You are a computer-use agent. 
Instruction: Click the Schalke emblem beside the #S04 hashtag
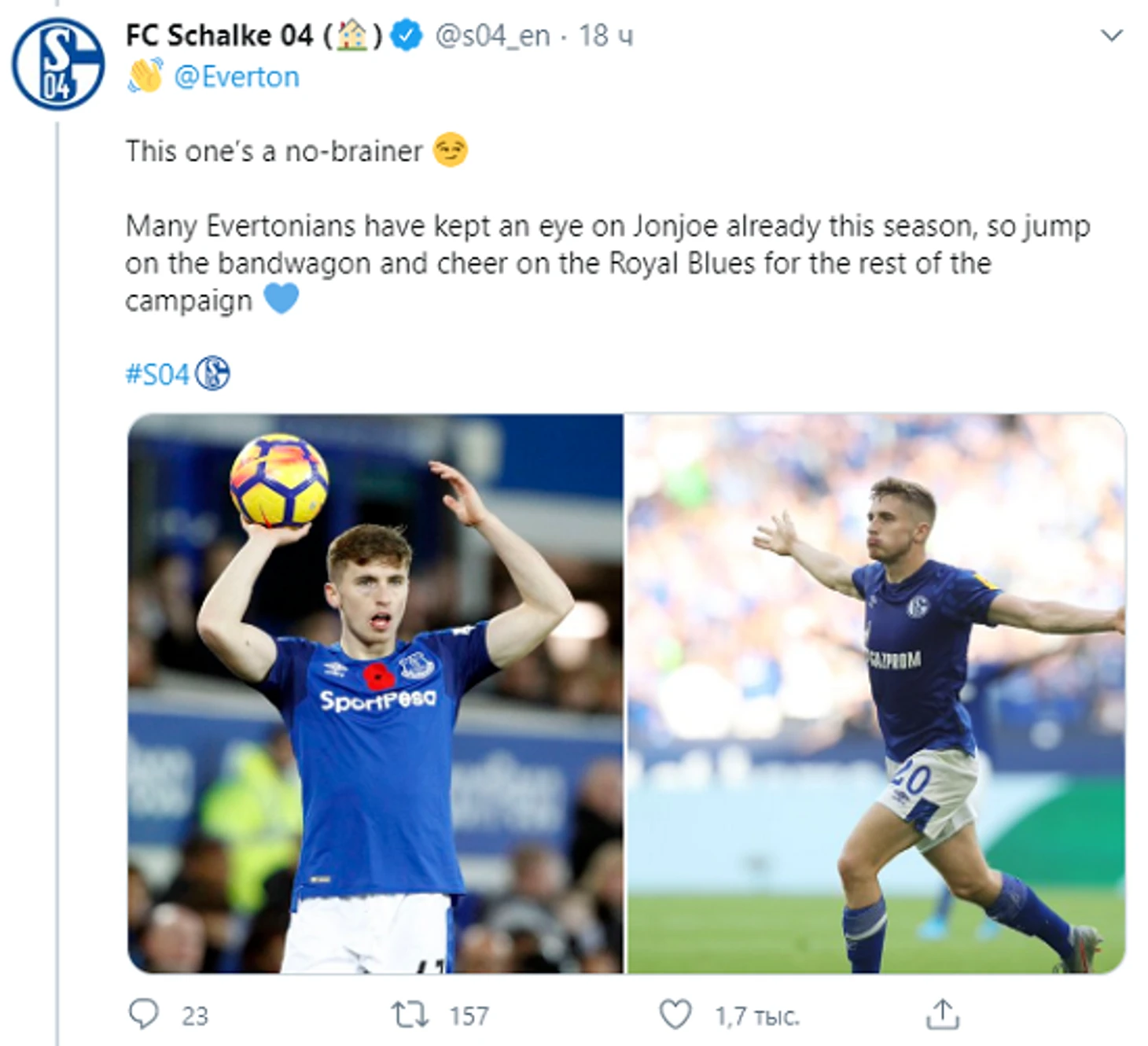pyautogui.click(x=212, y=374)
